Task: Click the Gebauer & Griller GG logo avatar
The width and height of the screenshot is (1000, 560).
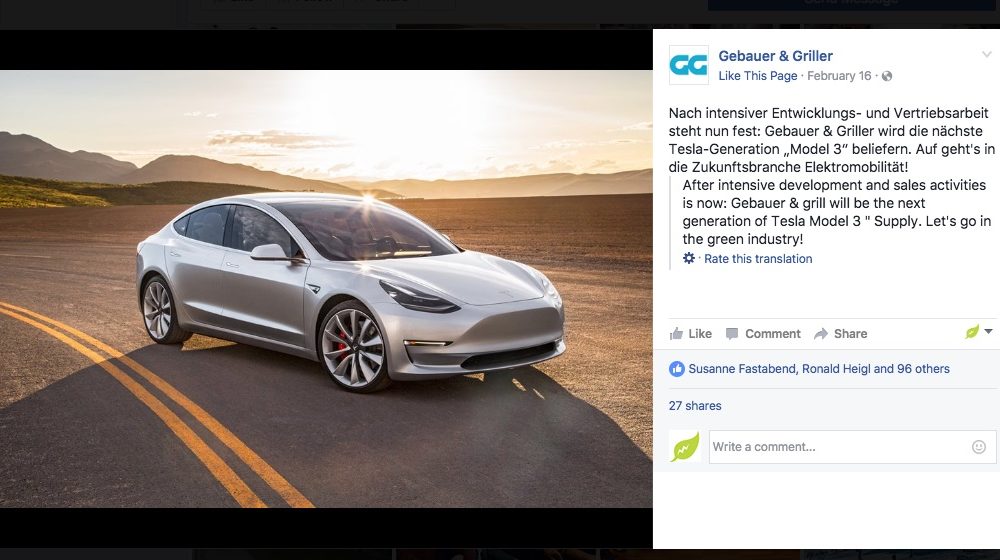Action: pyautogui.click(x=688, y=65)
